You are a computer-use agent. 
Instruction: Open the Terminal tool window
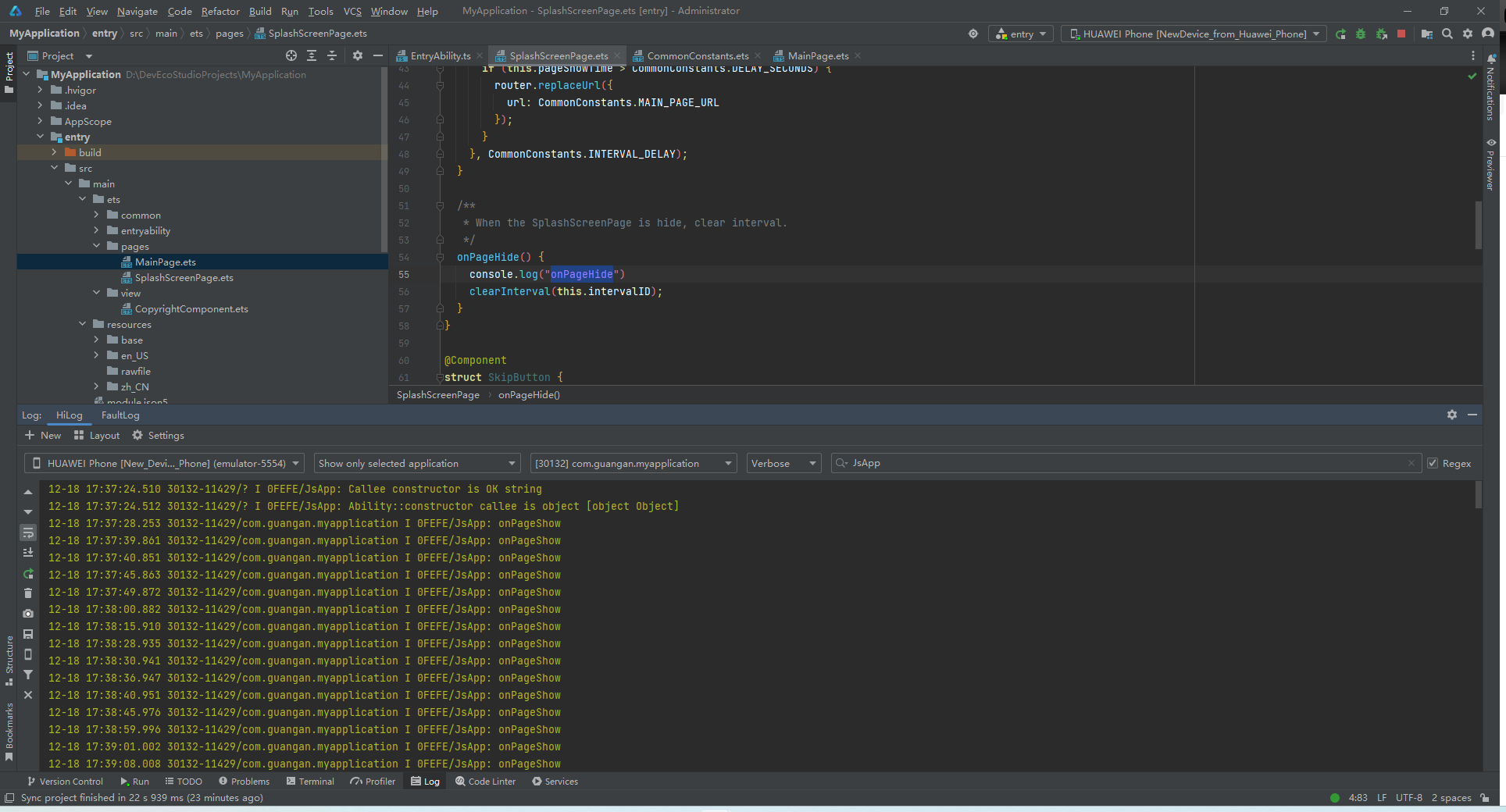click(x=310, y=782)
